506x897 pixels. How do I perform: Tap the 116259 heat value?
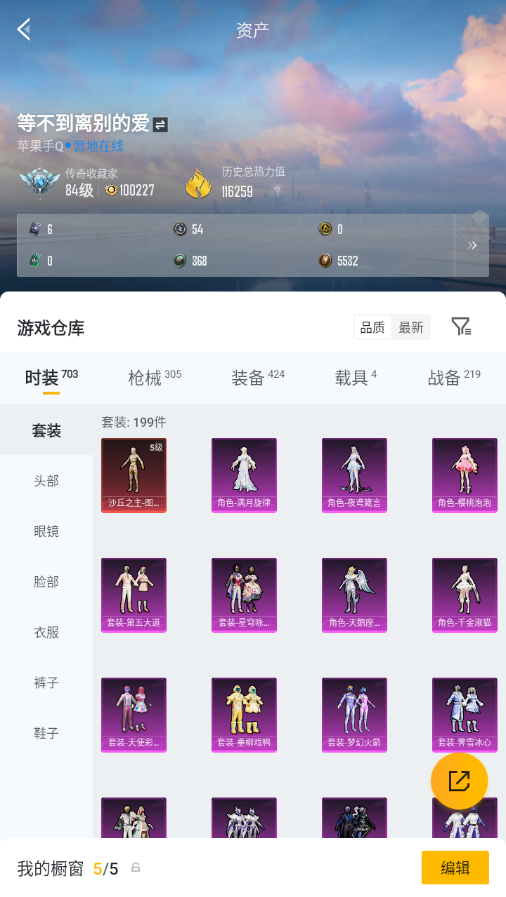[x=237, y=191]
